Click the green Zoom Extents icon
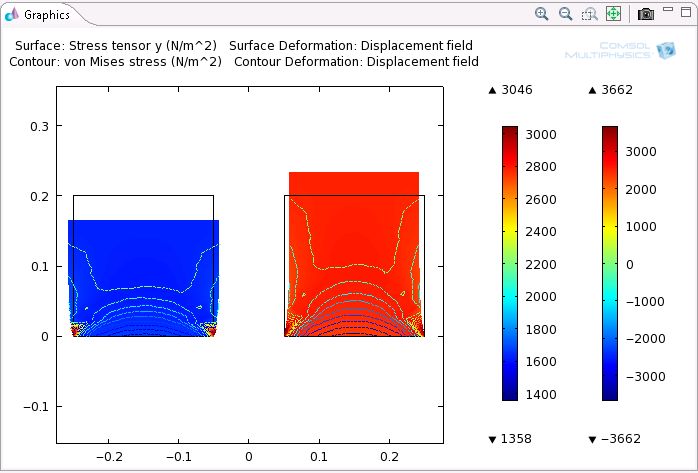The height and width of the screenshot is (473, 698). (x=613, y=14)
